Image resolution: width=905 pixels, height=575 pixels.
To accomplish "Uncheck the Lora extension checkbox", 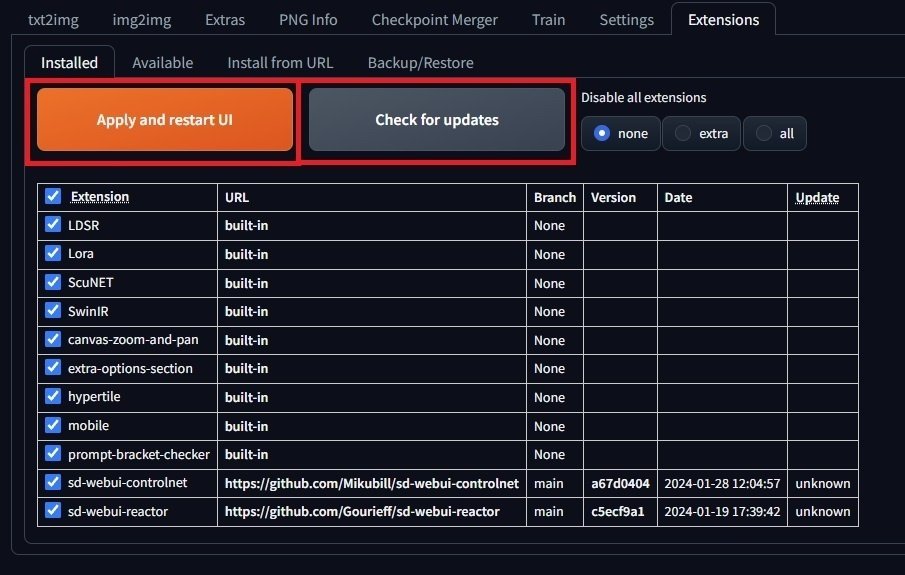I will pyautogui.click(x=53, y=253).
